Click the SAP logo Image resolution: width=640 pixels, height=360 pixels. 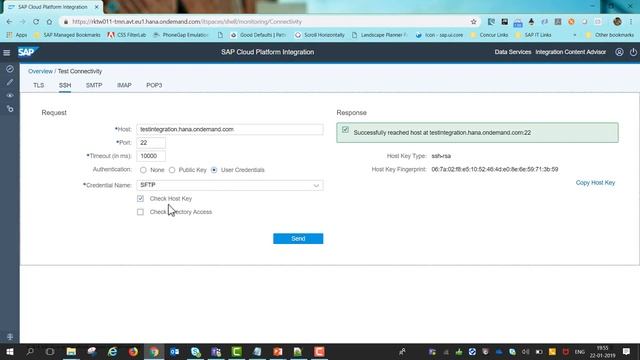coord(27,52)
